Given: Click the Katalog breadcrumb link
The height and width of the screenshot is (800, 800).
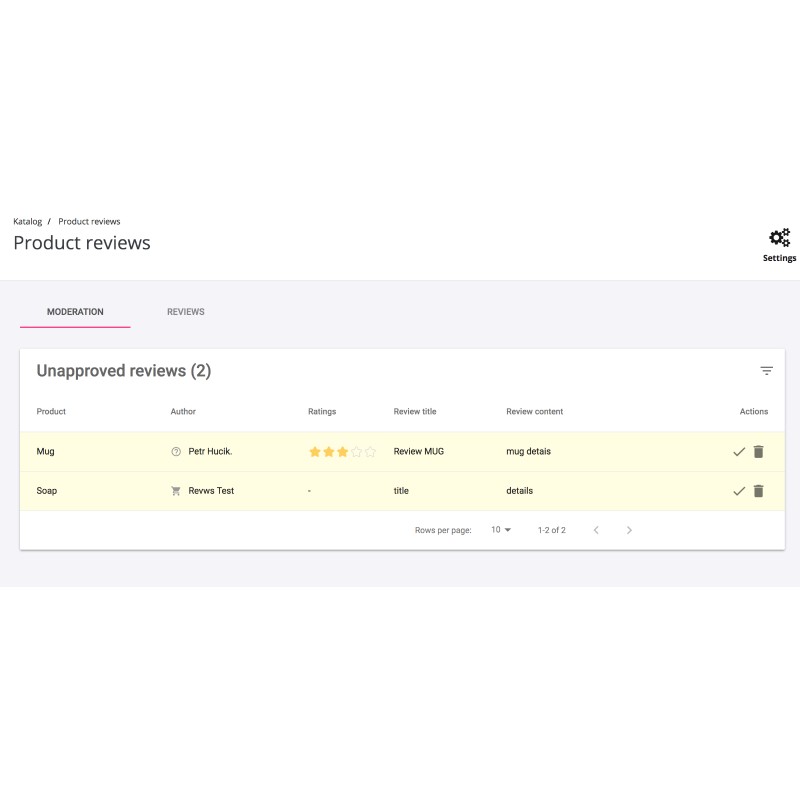Looking at the screenshot, I should pos(28,221).
